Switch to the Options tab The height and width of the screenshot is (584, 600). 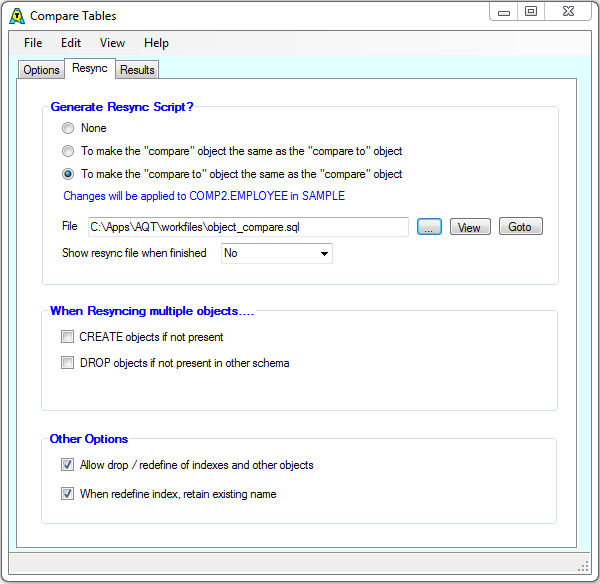tap(41, 70)
